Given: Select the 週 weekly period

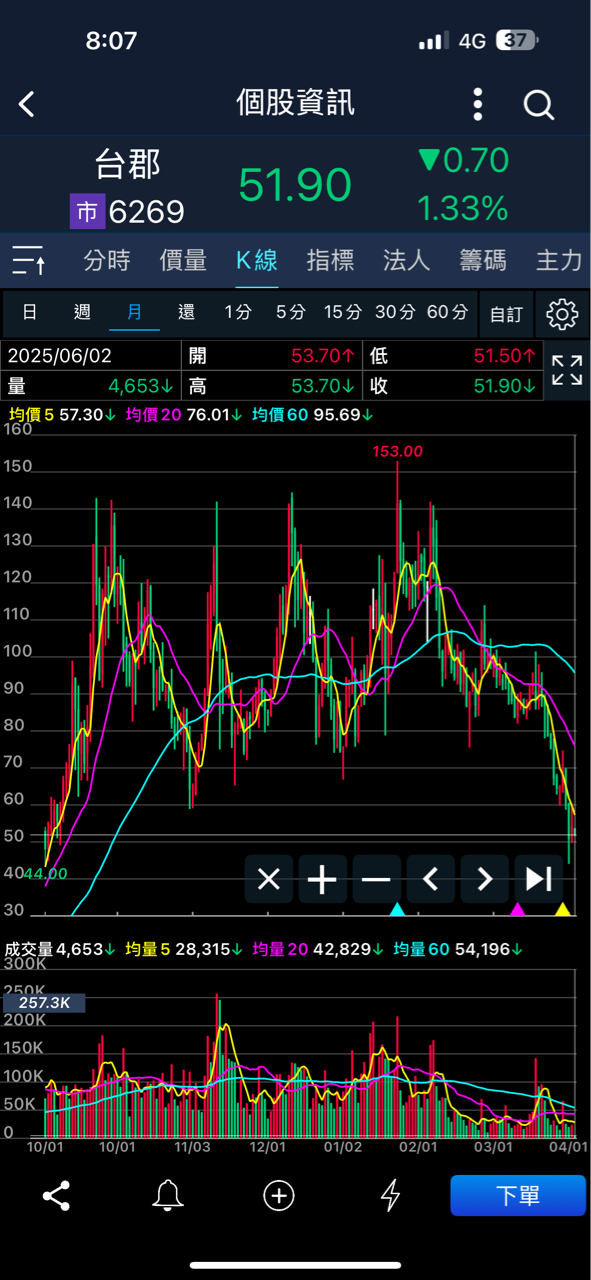Looking at the screenshot, I should [82, 313].
